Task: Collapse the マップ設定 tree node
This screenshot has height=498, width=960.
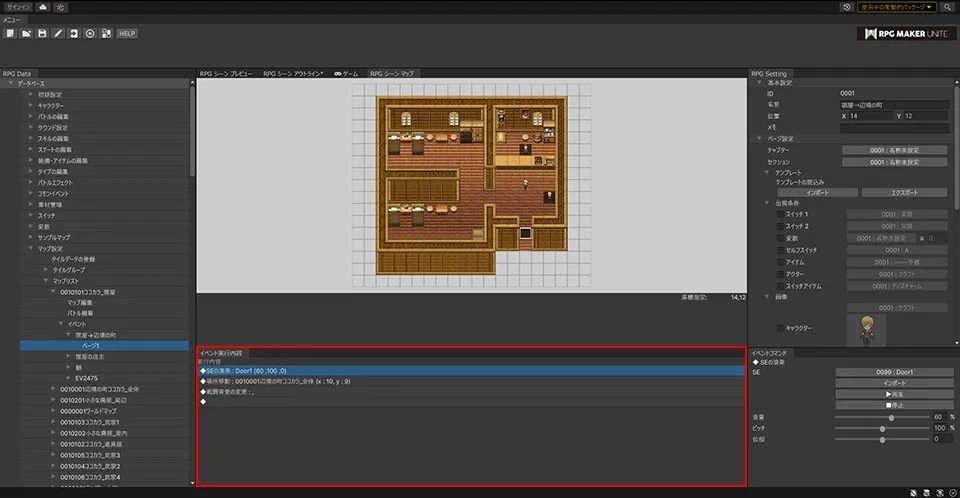Action: click(31, 248)
